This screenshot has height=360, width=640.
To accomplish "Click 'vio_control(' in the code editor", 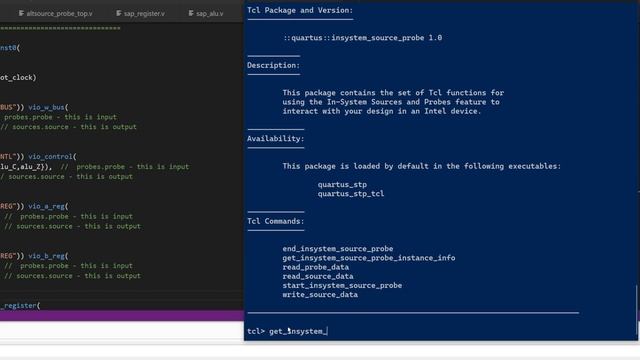I will [x=52, y=156].
